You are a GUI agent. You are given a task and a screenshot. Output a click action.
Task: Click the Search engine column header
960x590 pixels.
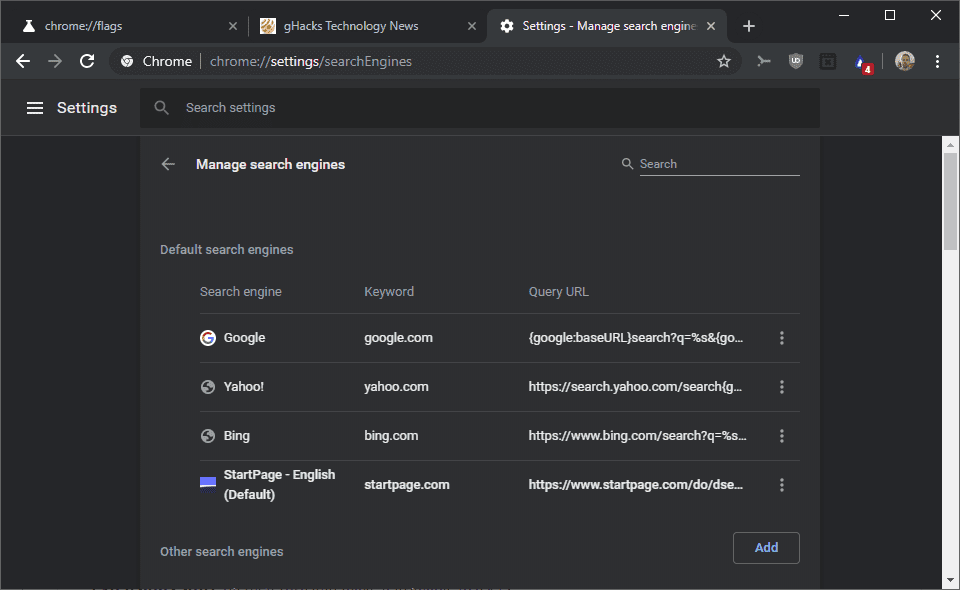[241, 292]
